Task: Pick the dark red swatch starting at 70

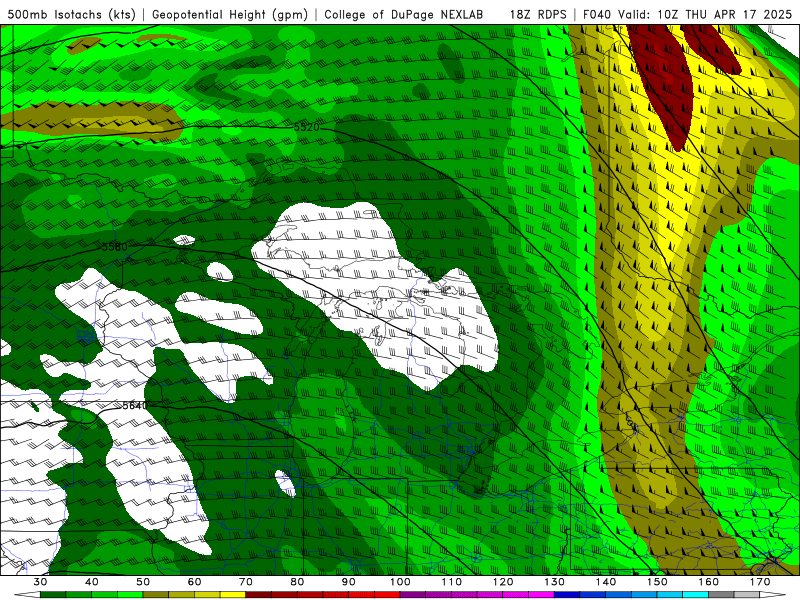Action: (259, 595)
